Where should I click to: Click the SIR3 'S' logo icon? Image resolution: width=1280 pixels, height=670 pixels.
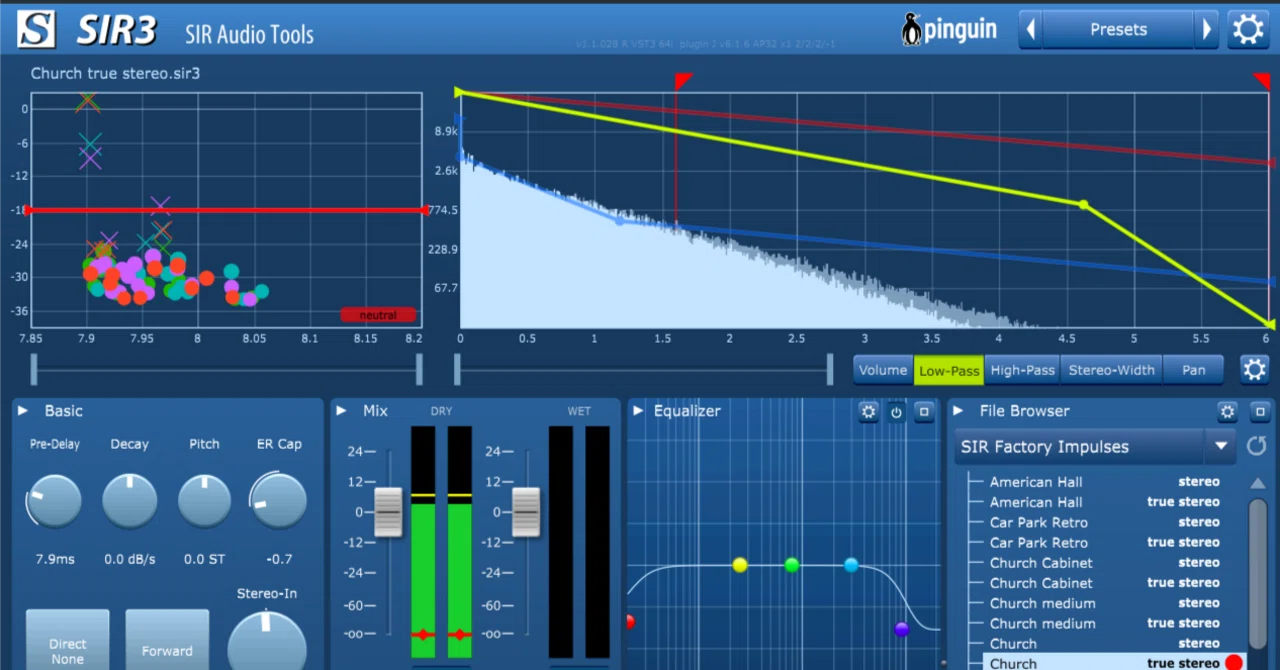point(36,29)
